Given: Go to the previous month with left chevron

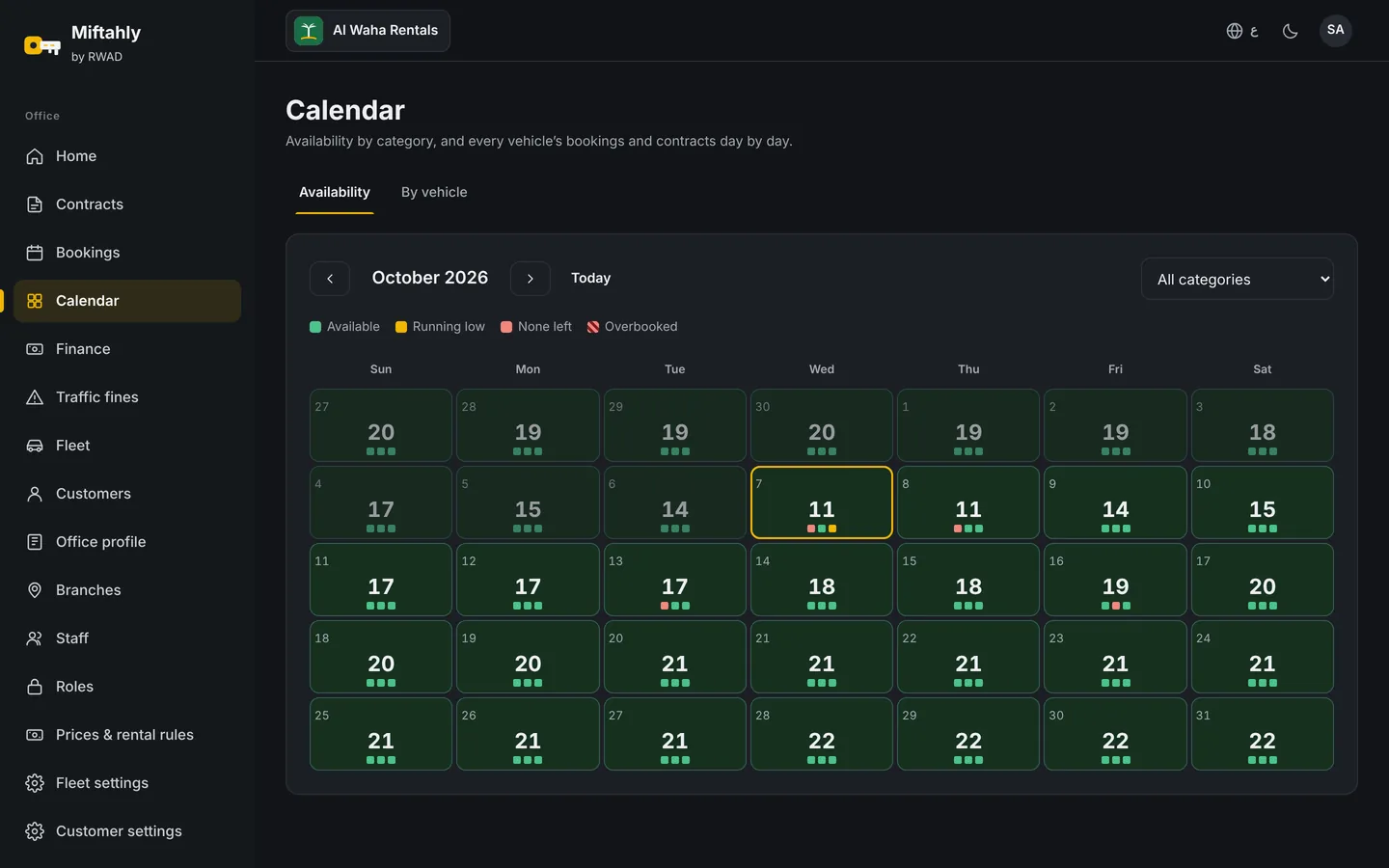Looking at the screenshot, I should point(330,279).
